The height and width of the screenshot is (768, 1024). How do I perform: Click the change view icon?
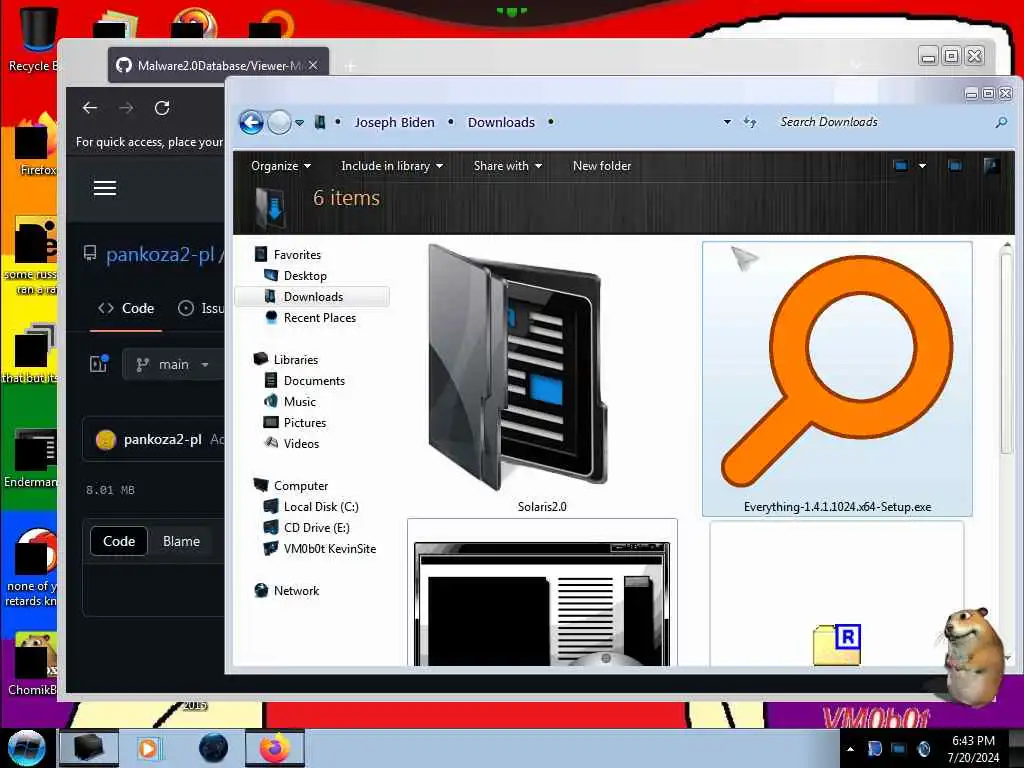[x=901, y=166]
